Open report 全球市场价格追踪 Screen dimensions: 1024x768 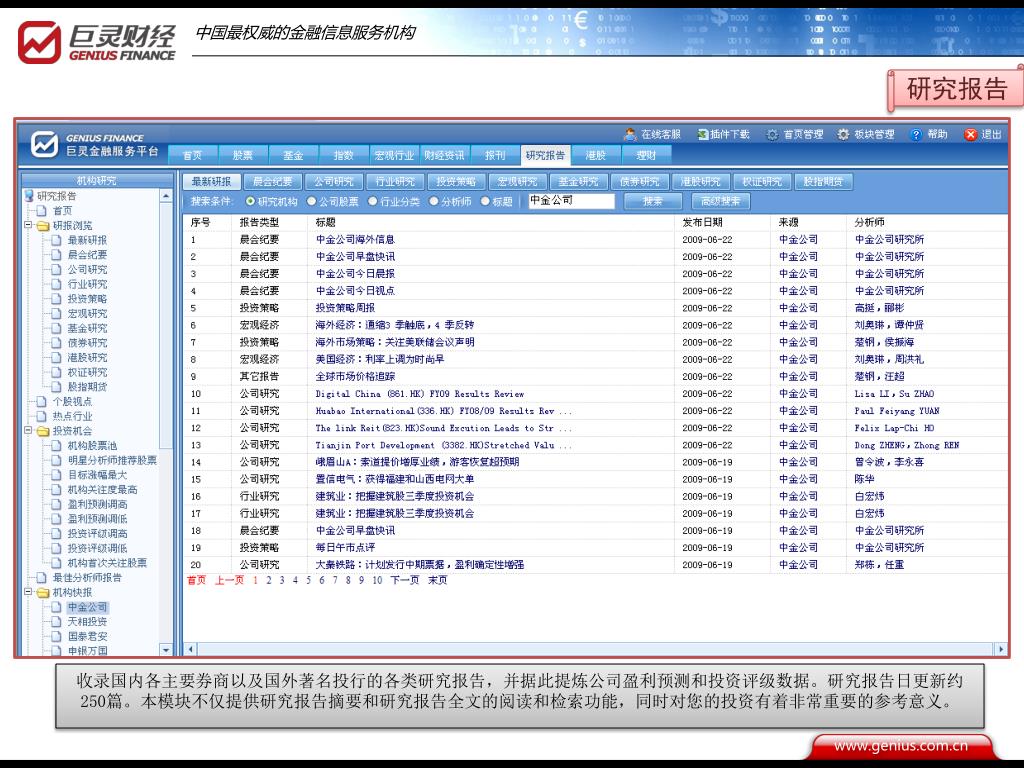pos(355,376)
